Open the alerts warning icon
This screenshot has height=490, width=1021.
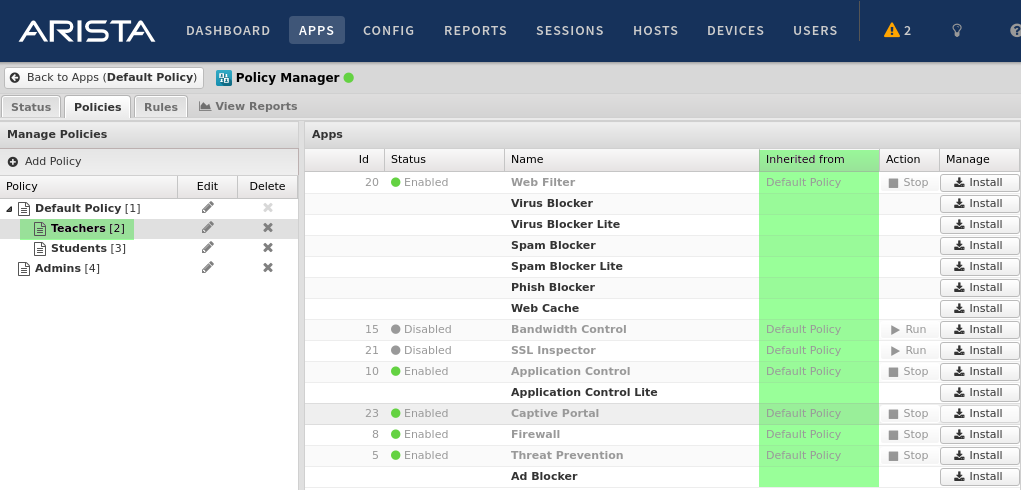pos(891,30)
